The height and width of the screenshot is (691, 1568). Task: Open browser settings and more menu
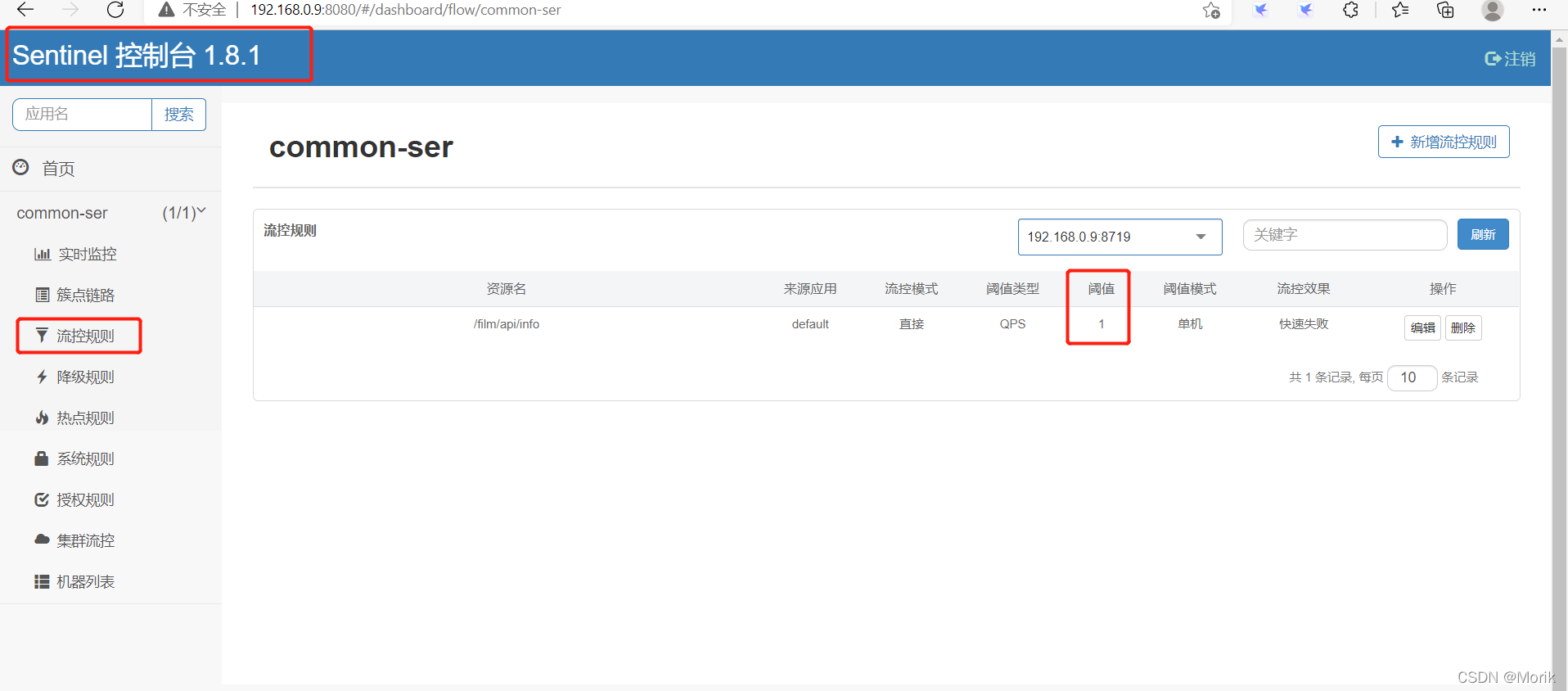coord(1539,10)
